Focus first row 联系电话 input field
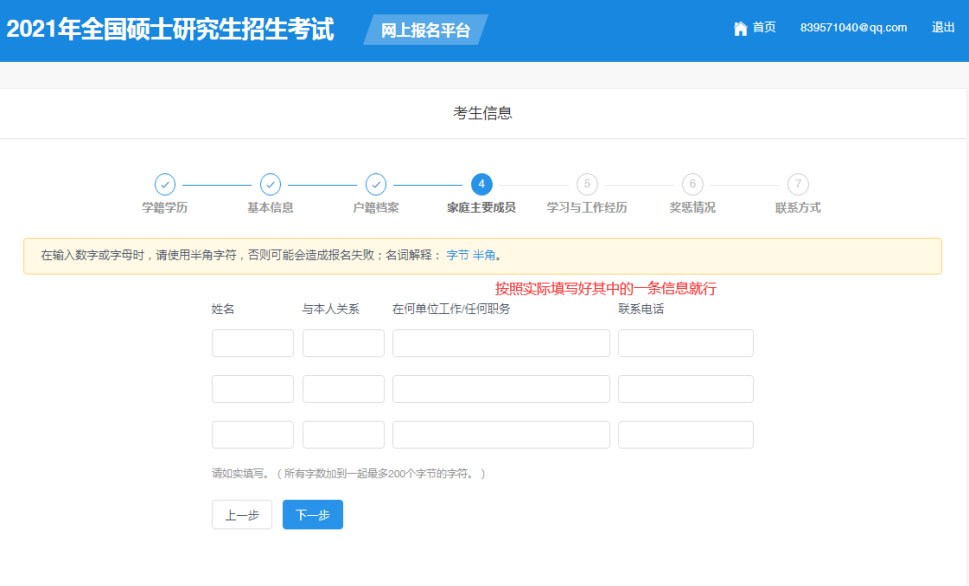Screen dimensions: 969x586 pyautogui.click(x=685, y=343)
